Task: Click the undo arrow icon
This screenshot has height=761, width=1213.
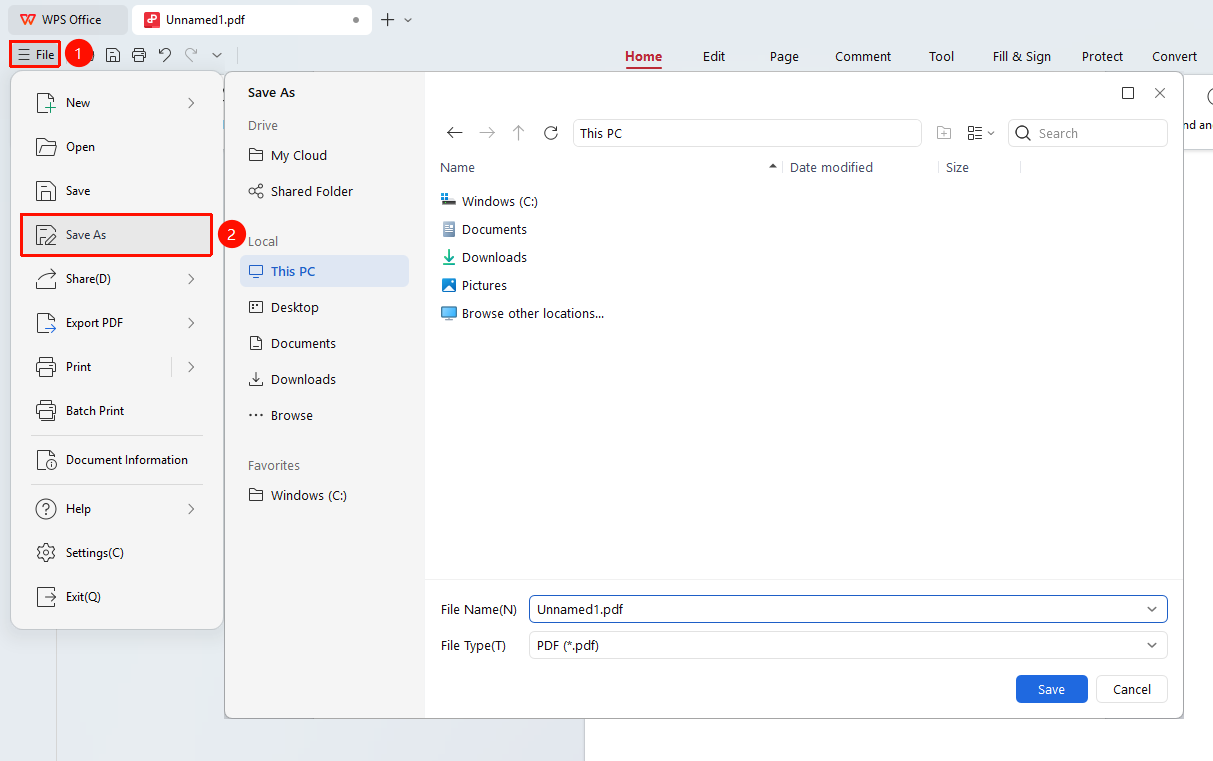Action: click(x=165, y=55)
